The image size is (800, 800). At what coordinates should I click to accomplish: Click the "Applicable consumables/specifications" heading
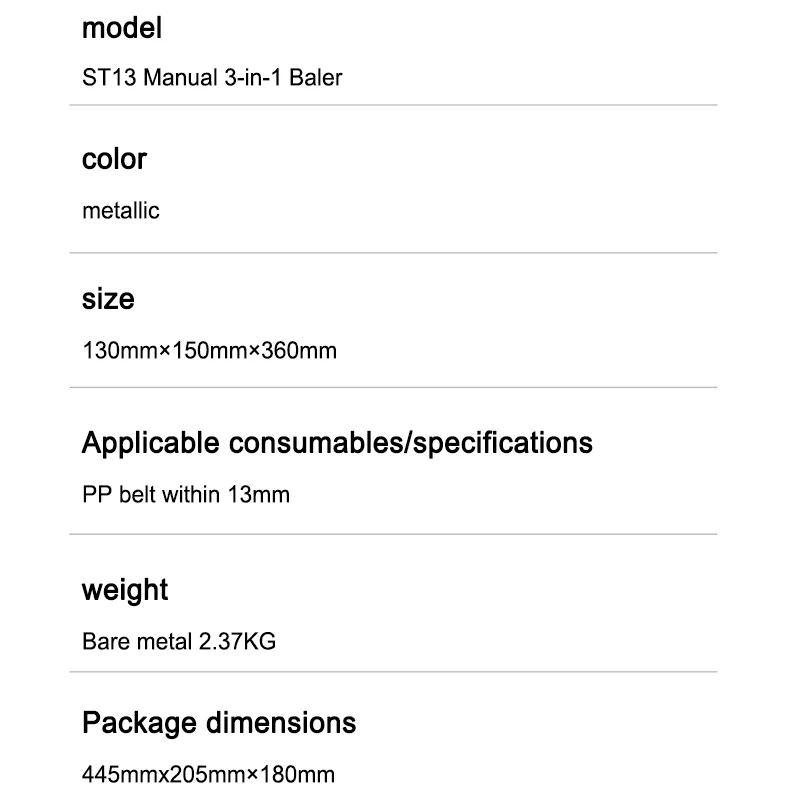pyautogui.click(x=337, y=442)
